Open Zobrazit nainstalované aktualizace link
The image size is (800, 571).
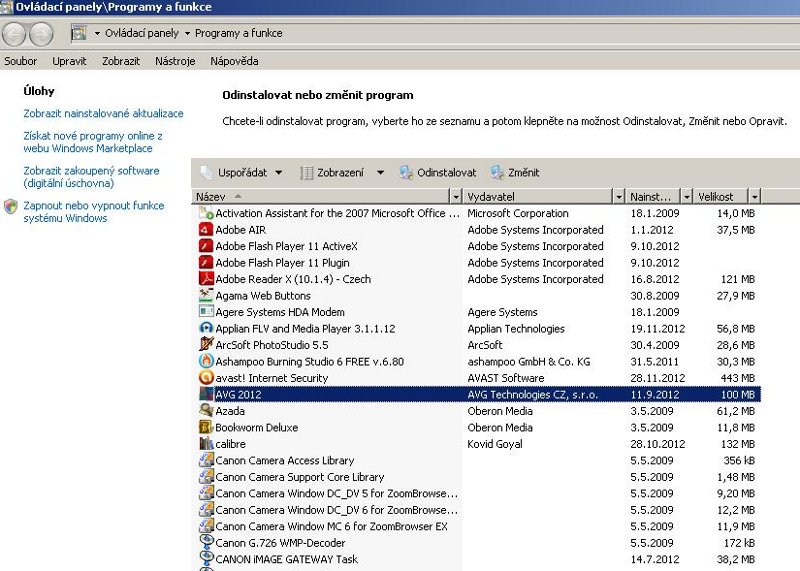(103, 114)
